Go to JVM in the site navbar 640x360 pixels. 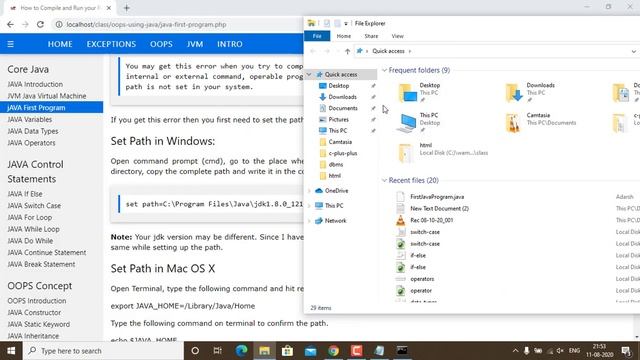pyautogui.click(x=195, y=44)
